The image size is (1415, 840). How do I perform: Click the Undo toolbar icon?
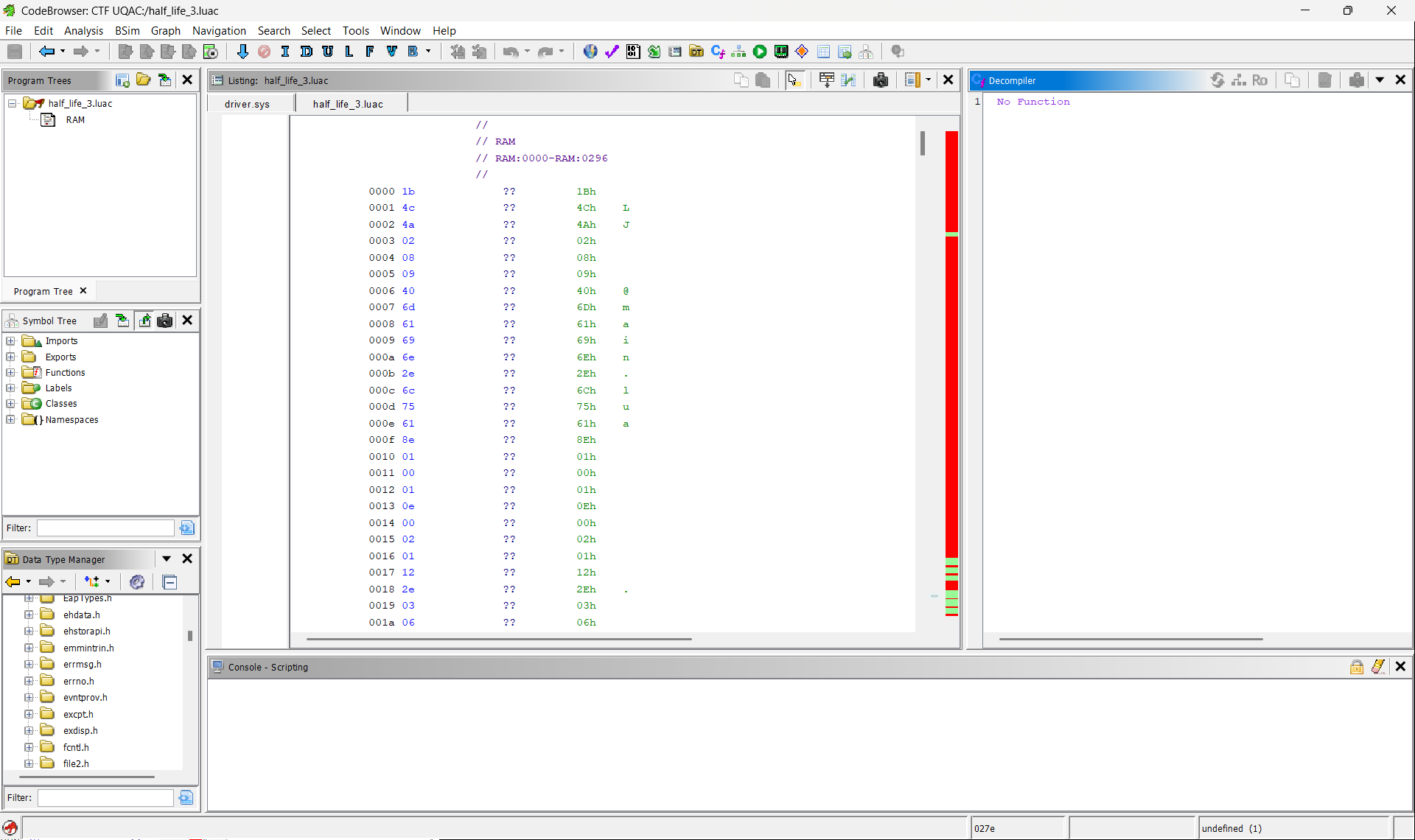point(511,52)
